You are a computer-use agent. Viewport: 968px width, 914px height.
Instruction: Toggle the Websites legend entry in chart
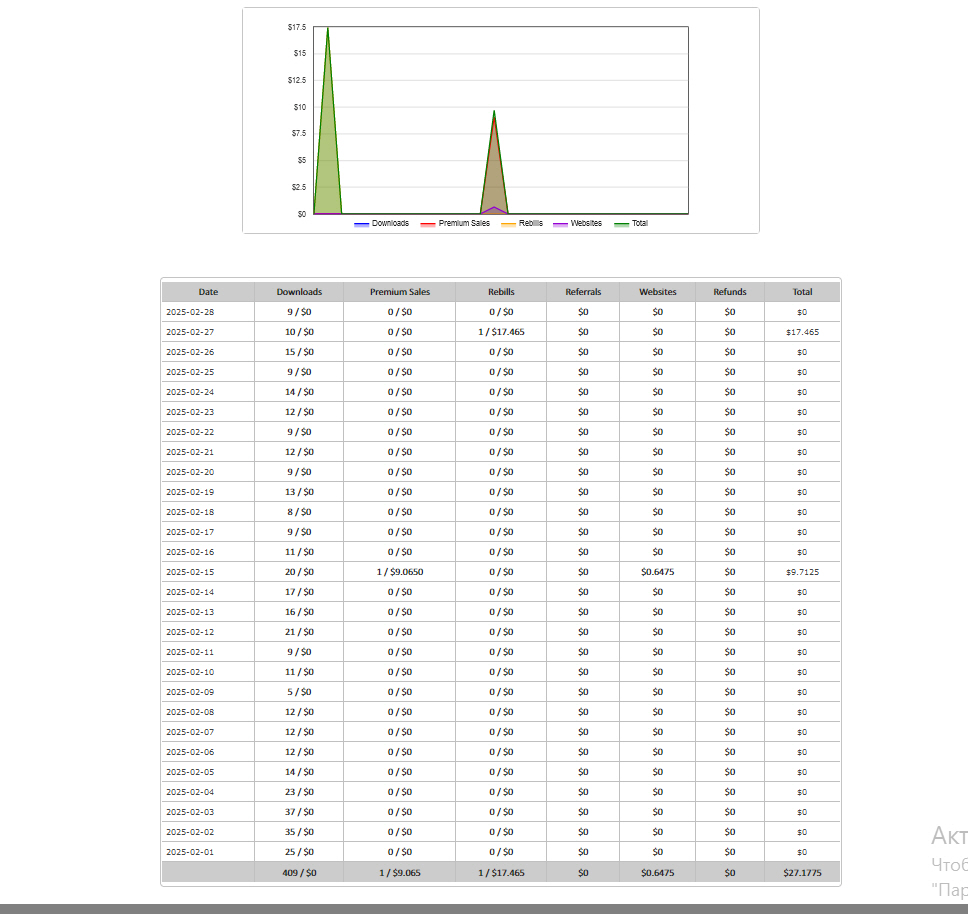click(577, 223)
